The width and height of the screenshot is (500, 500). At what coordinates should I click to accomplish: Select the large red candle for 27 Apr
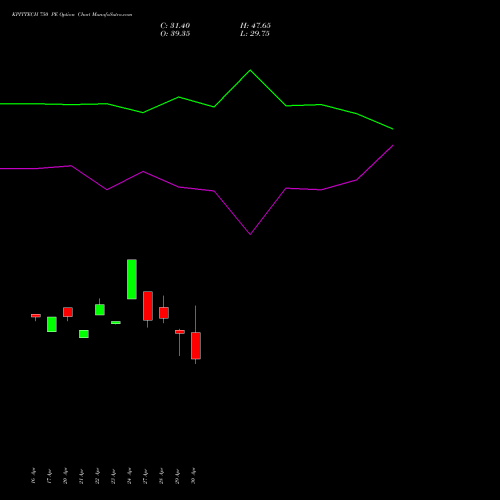pyautogui.click(x=148, y=306)
